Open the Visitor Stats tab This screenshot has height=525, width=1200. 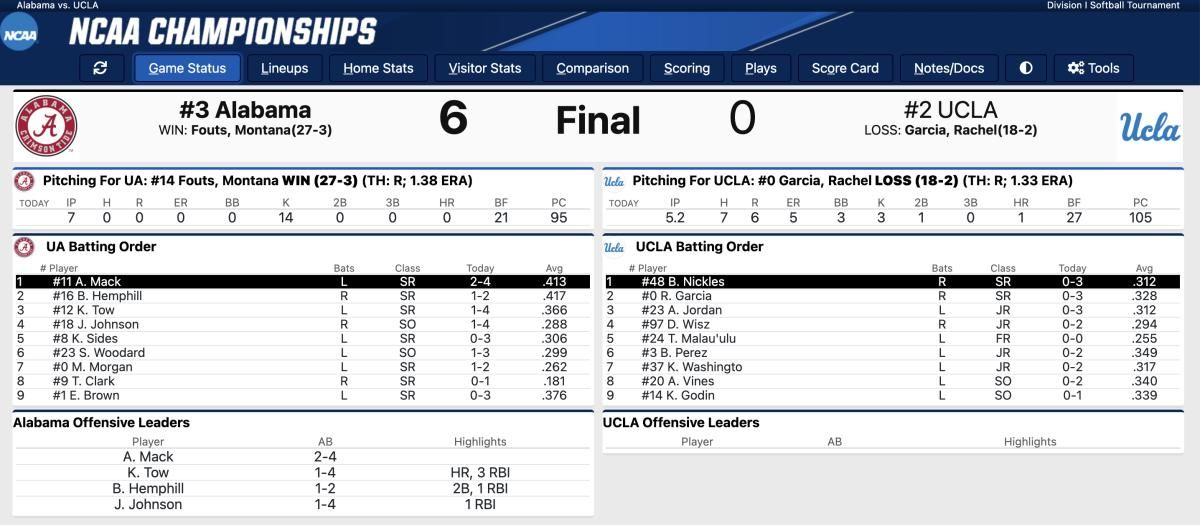(x=485, y=68)
